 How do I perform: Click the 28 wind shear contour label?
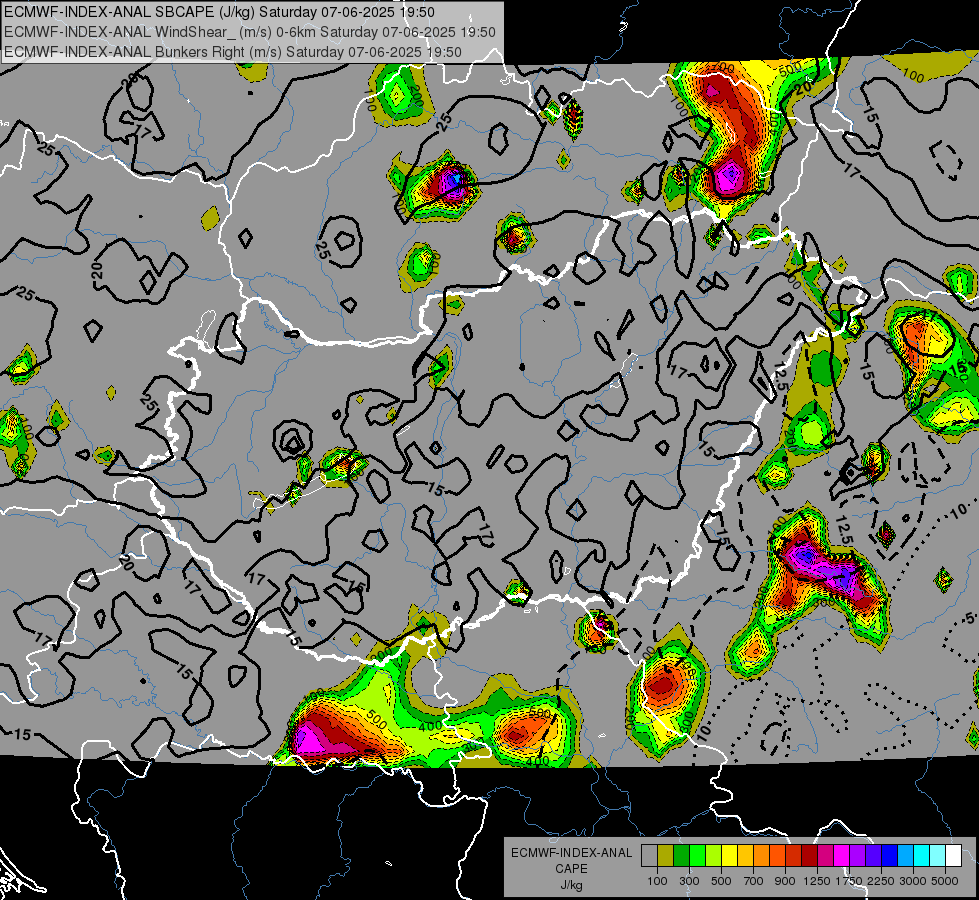(x=130, y=79)
